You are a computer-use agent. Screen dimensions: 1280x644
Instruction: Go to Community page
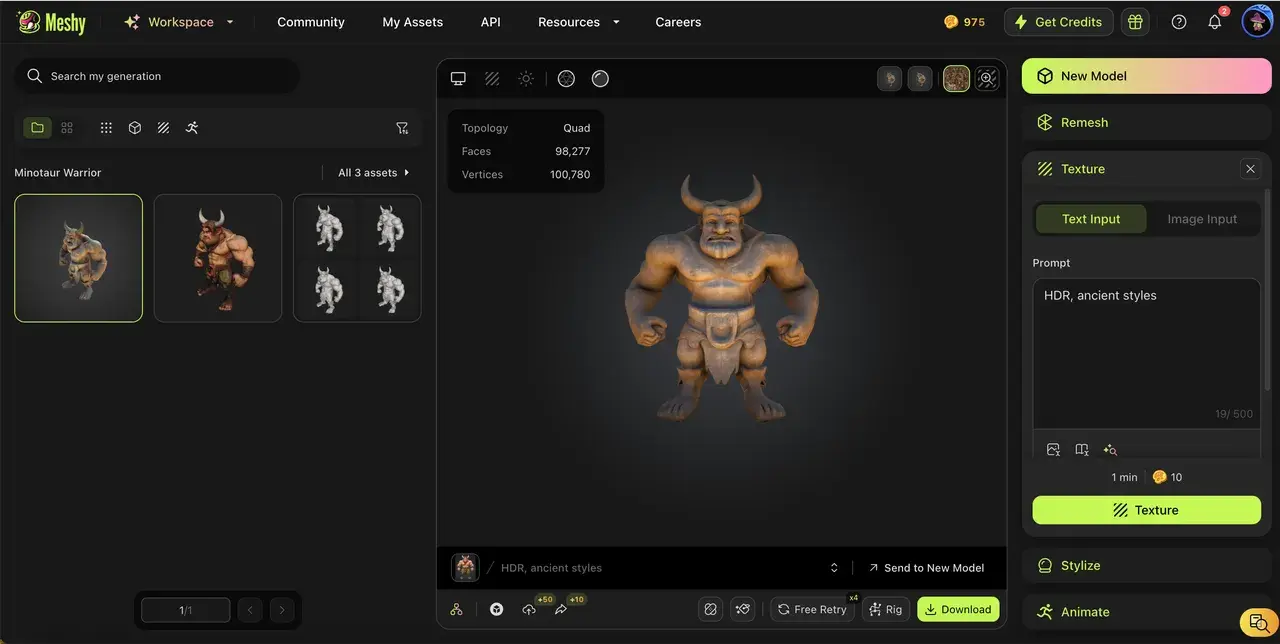pos(311,22)
